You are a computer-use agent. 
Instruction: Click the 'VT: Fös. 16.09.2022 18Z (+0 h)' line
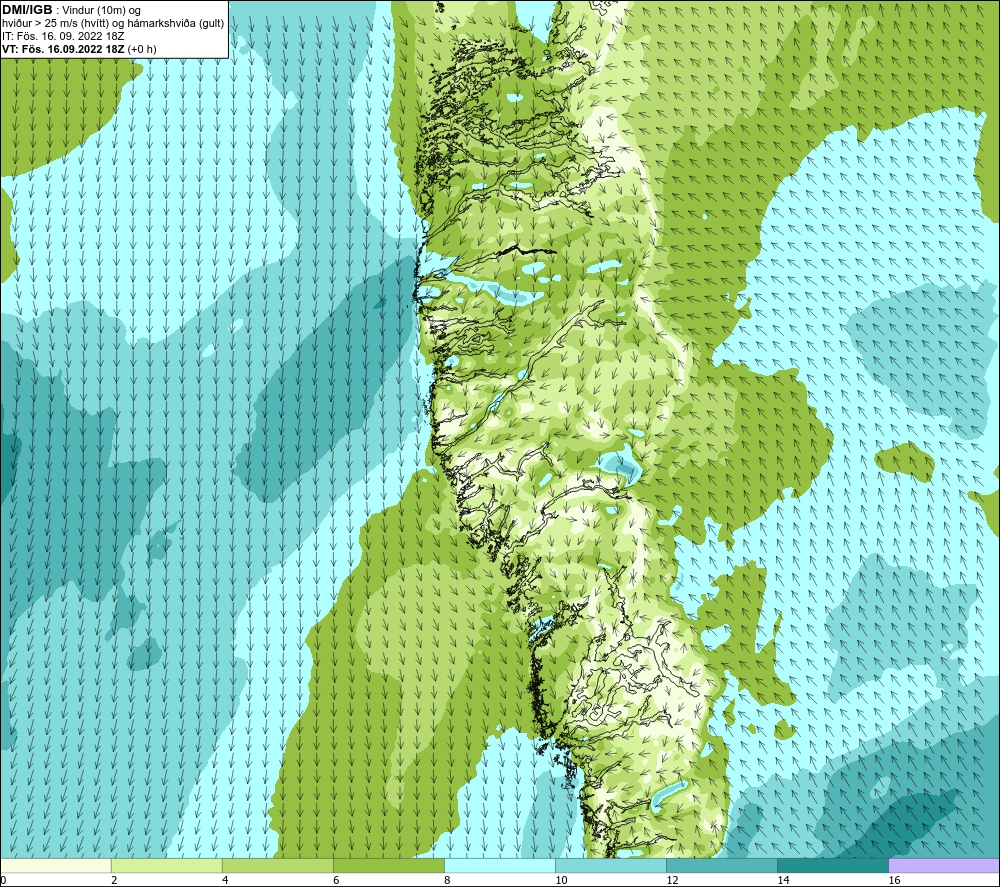pos(79,49)
